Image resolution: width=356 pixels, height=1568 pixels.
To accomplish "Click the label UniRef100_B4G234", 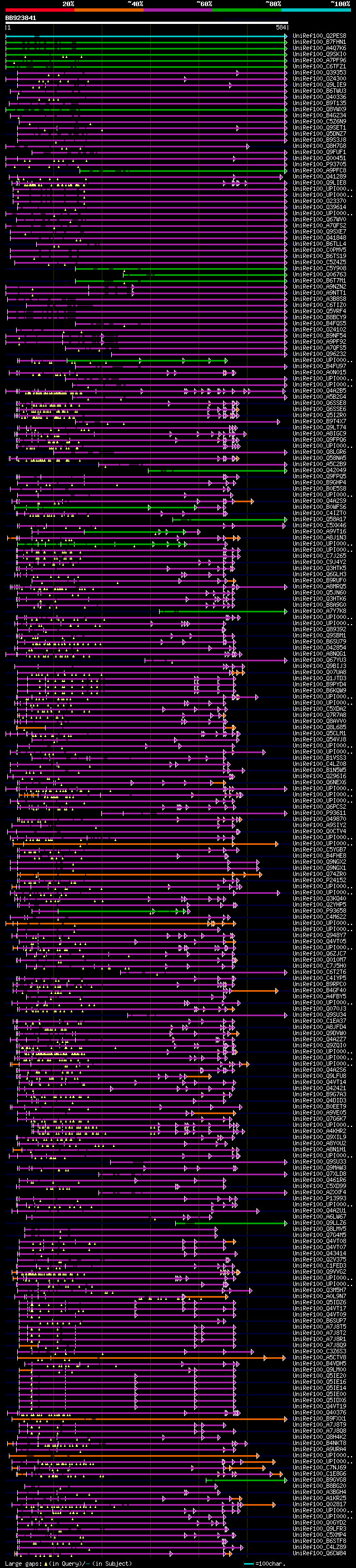I will pos(319,115).
